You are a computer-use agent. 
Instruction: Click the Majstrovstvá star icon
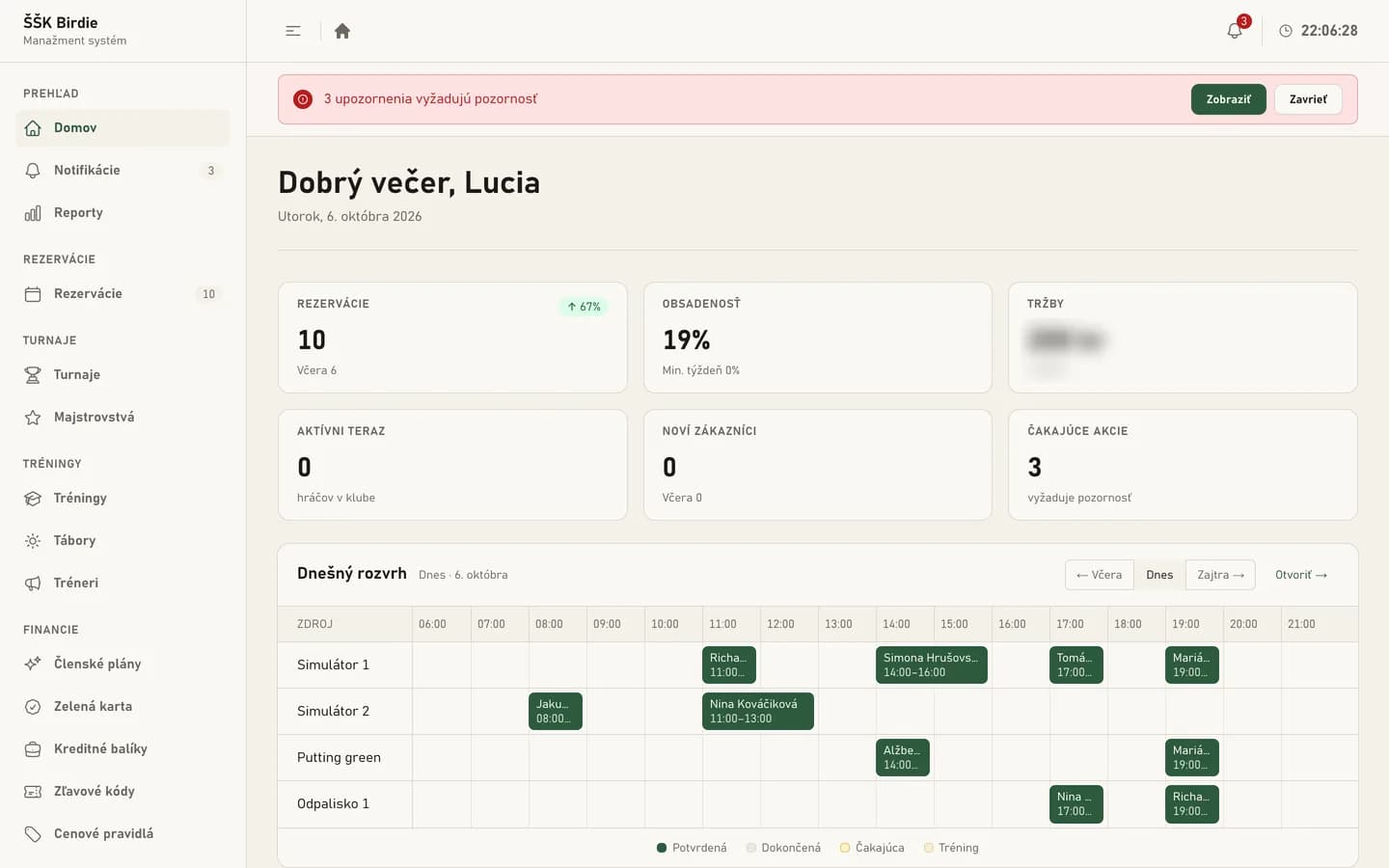[33, 418]
